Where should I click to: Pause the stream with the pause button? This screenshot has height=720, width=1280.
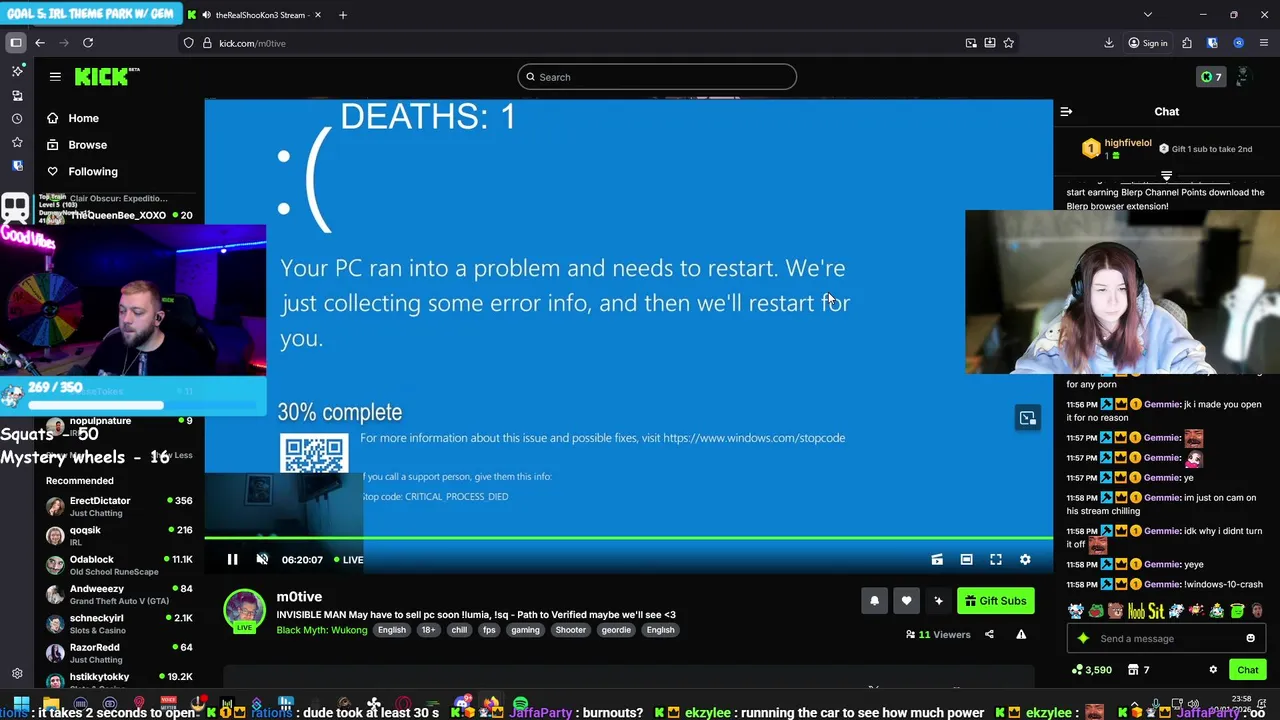click(x=232, y=560)
